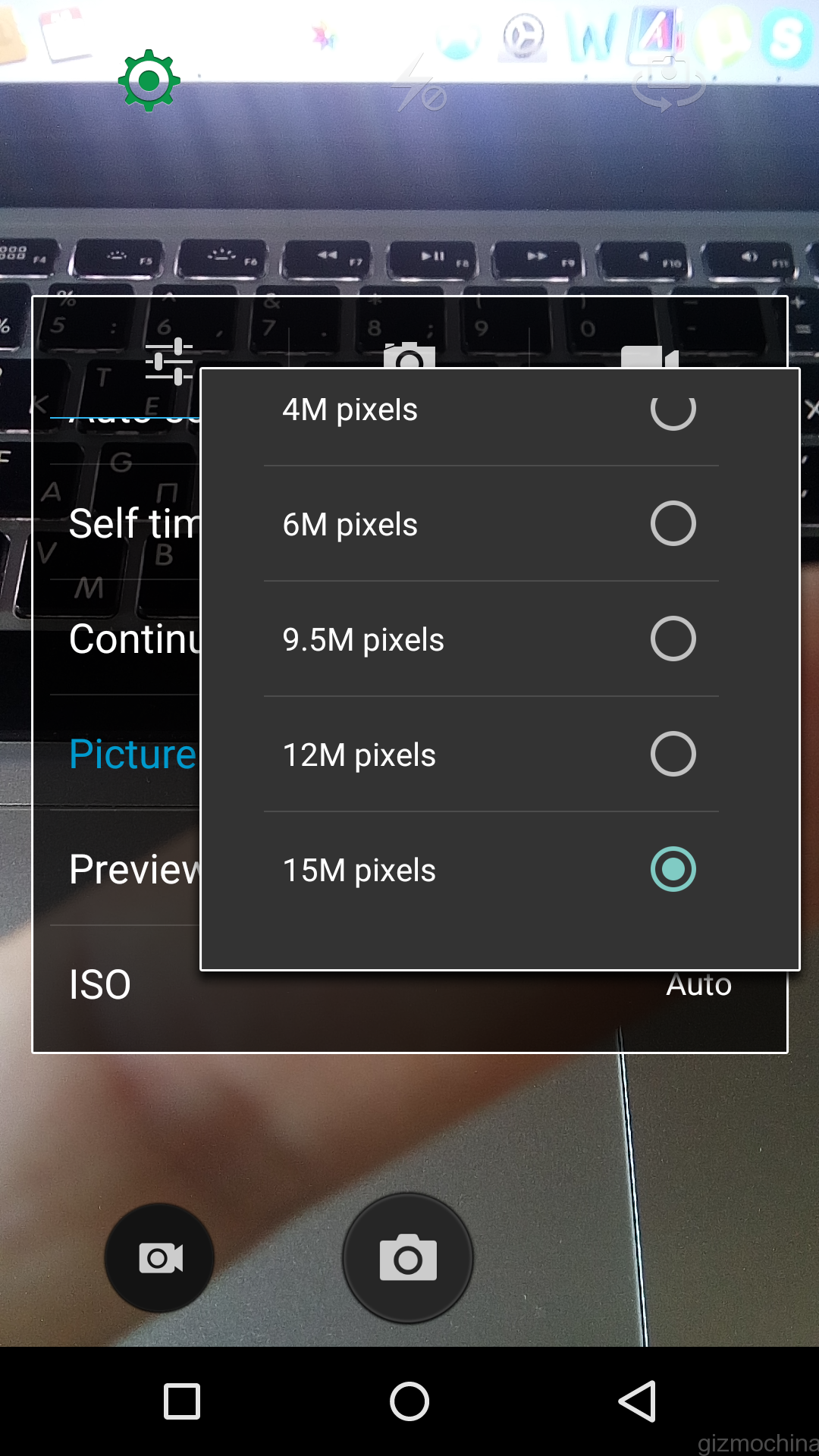Image resolution: width=819 pixels, height=1456 pixels.
Task: Select the 6M pixels radio button
Action: click(673, 523)
